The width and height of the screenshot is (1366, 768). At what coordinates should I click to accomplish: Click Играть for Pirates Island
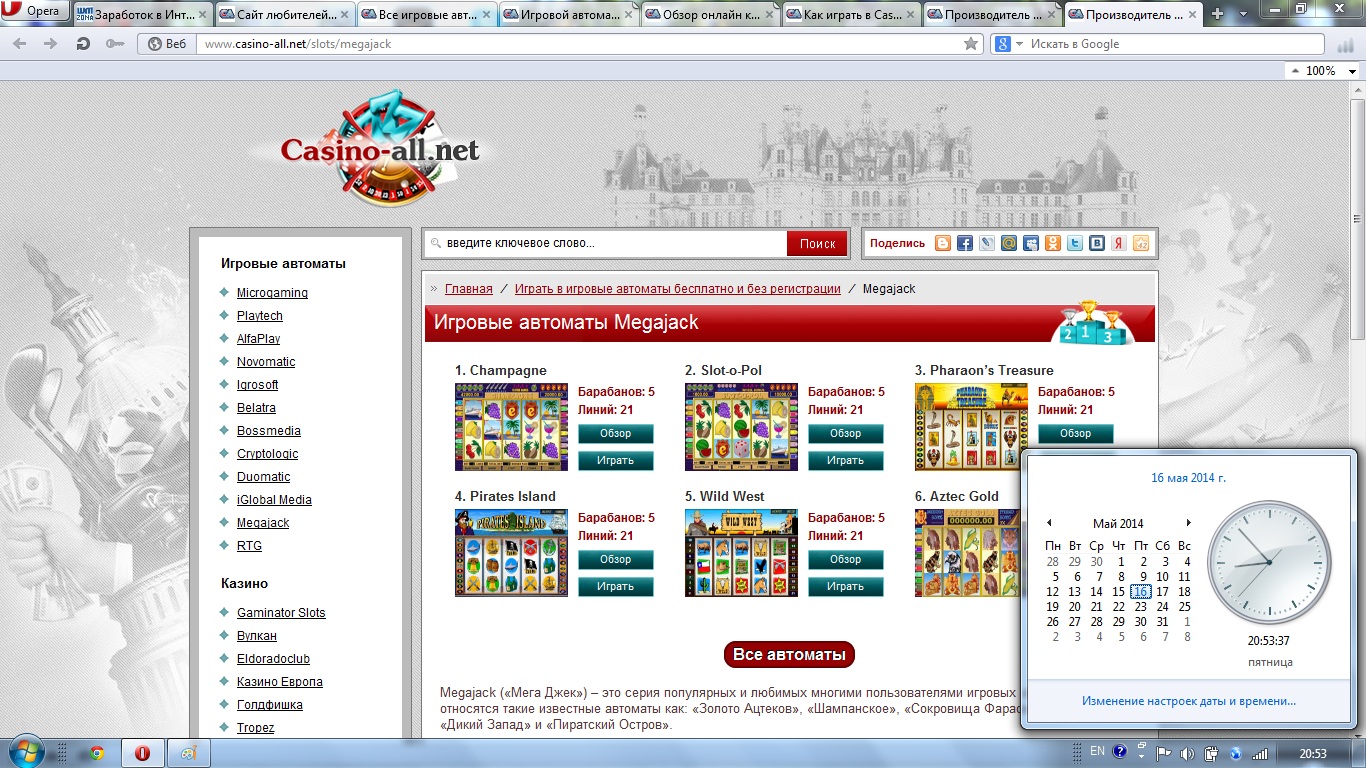[615, 587]
